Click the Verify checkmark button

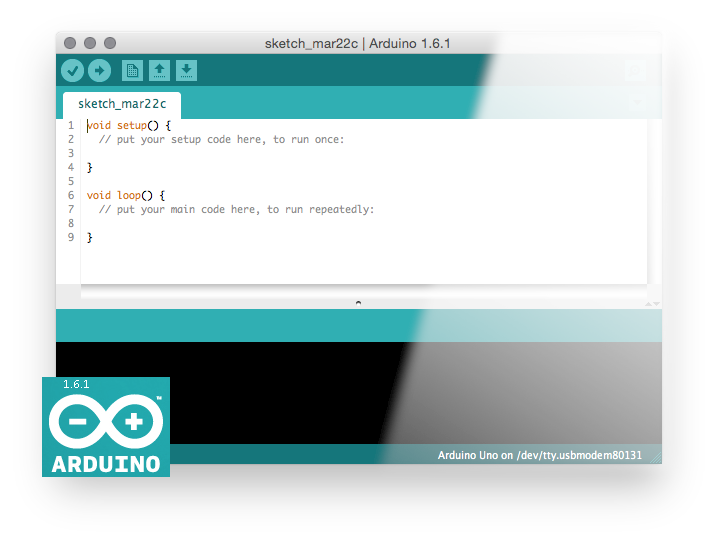(72, 71)
